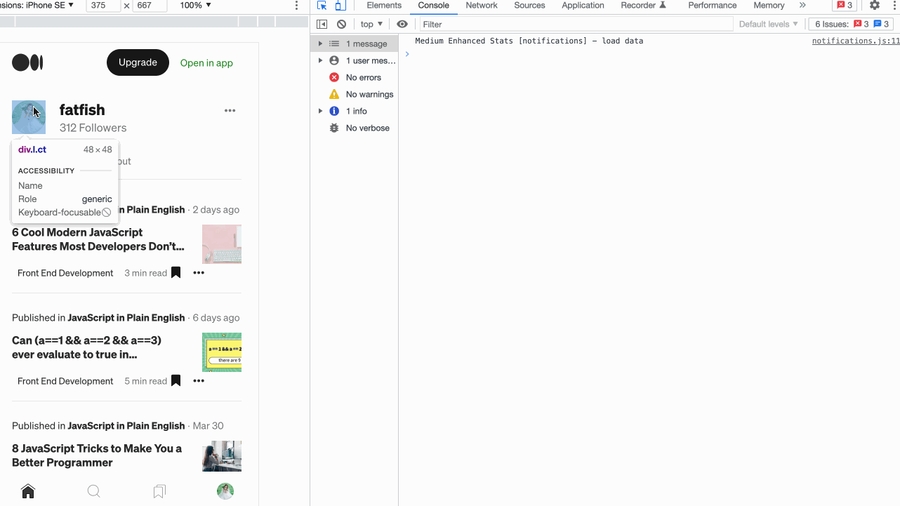Open the Default levels dropdown

[768, 24]
